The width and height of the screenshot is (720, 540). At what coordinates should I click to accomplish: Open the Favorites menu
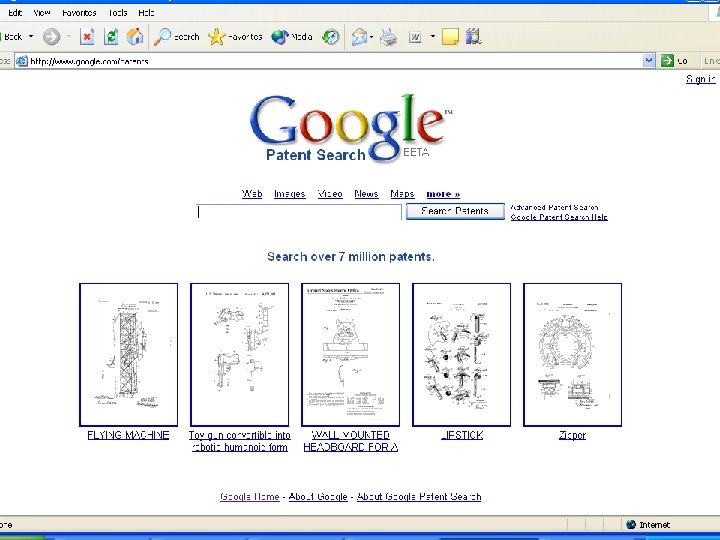[79, 13]
